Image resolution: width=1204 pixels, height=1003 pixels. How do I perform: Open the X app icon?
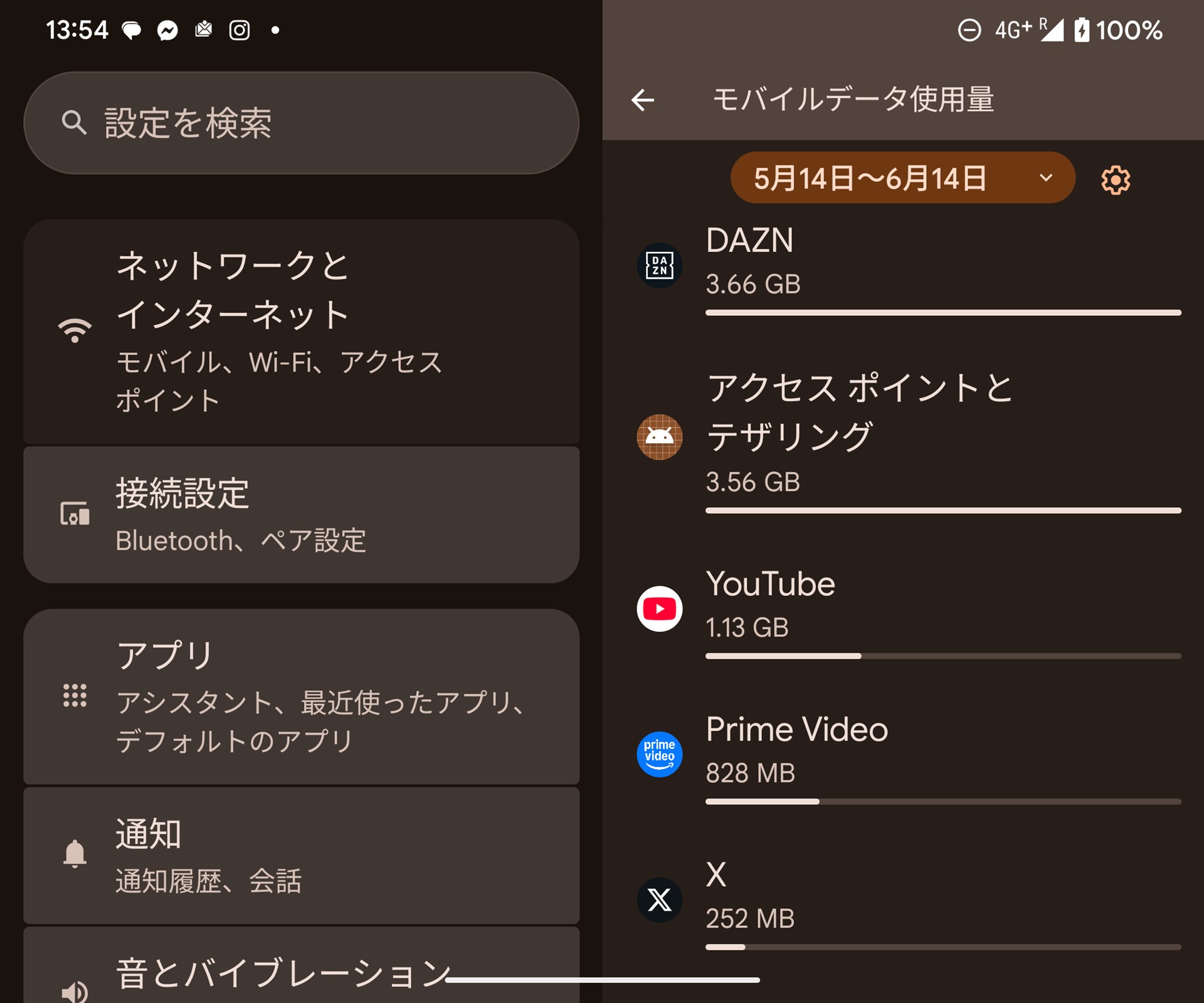(x=658, y=899)
